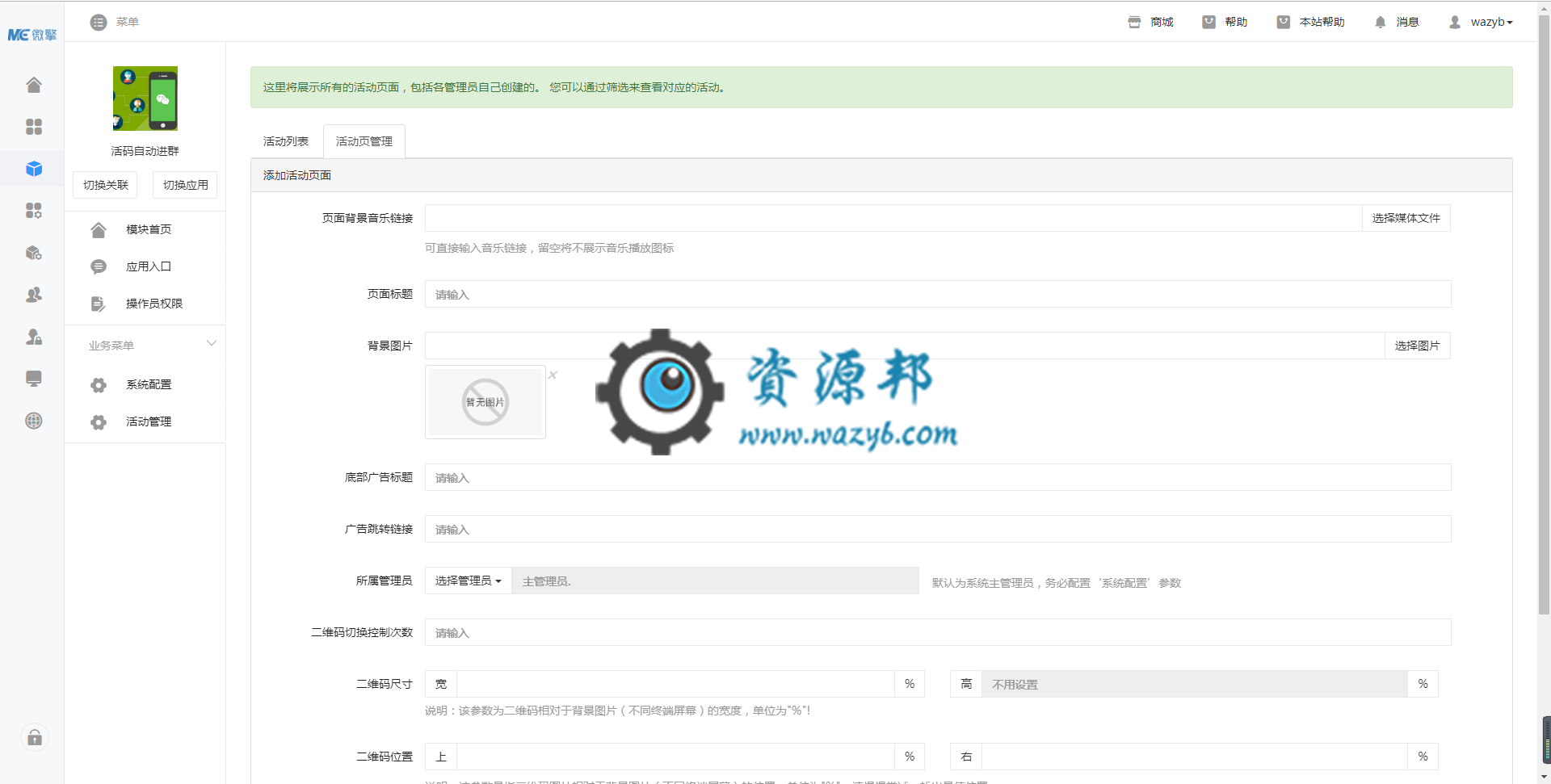Viewport: 1551px width, 784px height.
Task: Open the users icon in left rail
Action: coord(33,295)
